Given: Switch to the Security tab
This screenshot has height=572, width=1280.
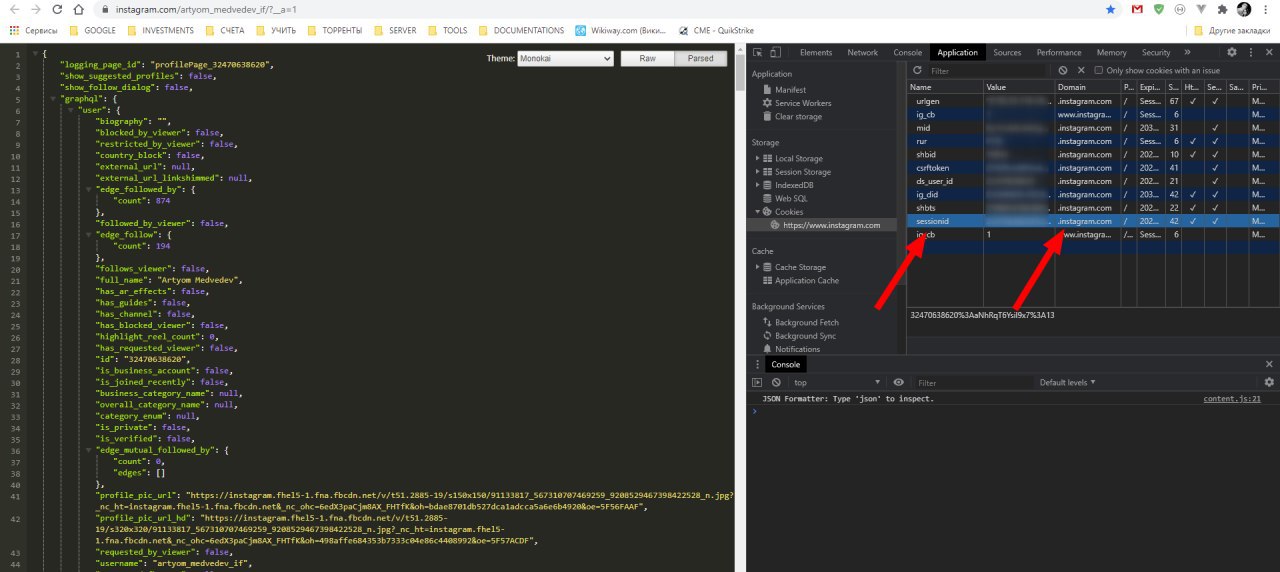Looking at the screenshot, I should [1156, 52].
